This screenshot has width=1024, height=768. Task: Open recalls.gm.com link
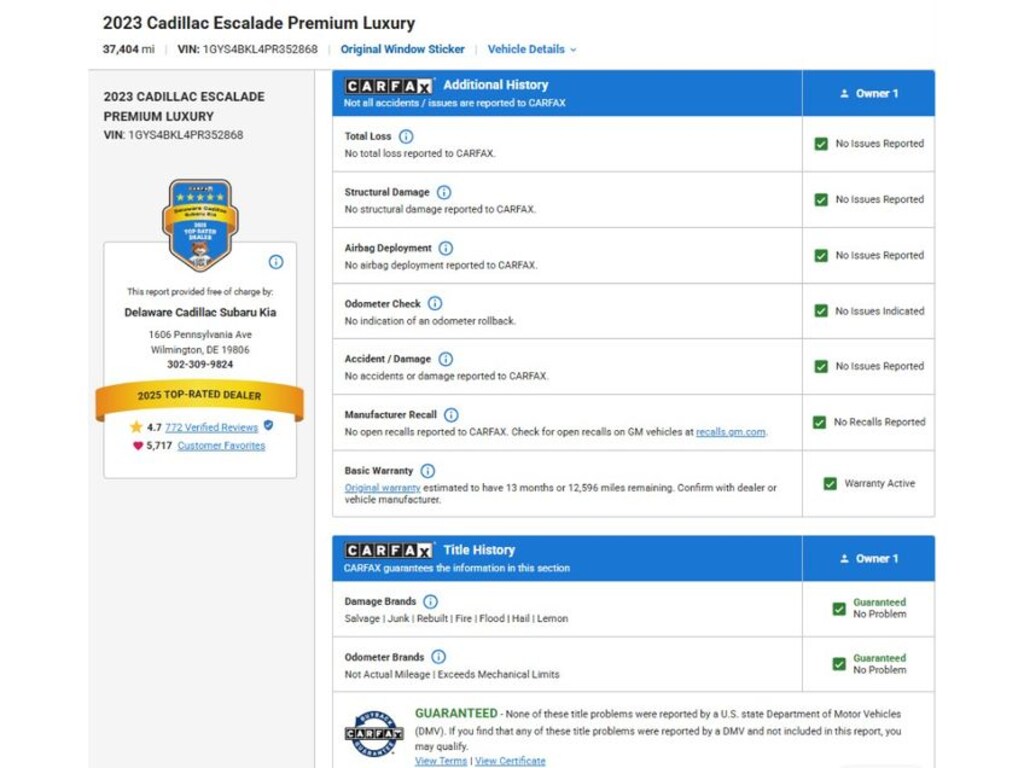(731, 432)
